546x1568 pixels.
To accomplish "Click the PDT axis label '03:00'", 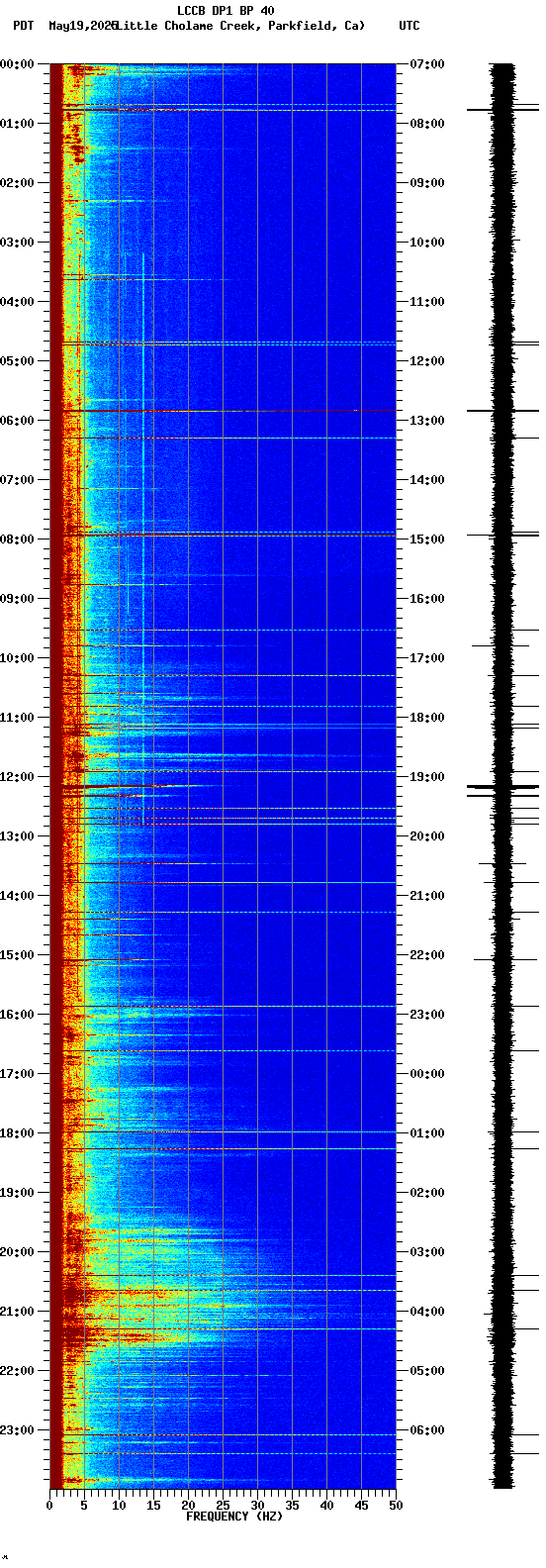I will [17, 243].
